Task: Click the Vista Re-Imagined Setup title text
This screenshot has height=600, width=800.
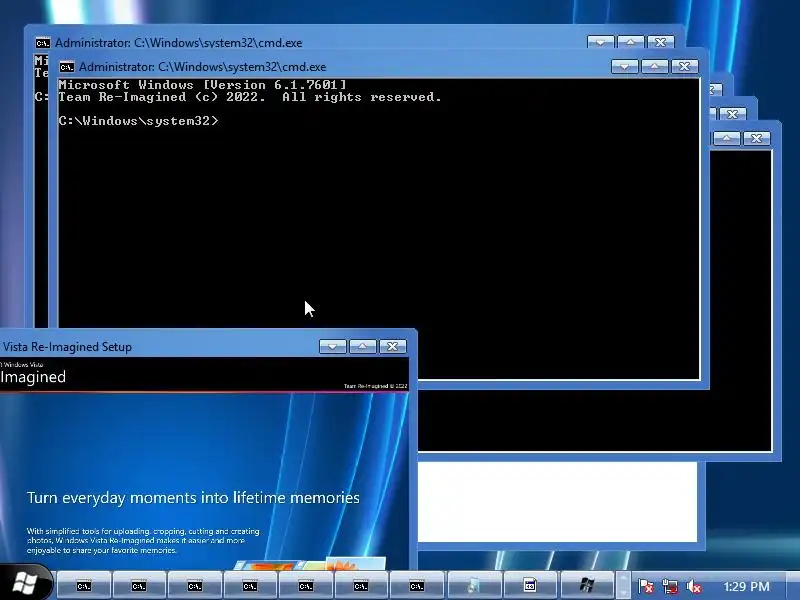Action: (x=67, y=347)
